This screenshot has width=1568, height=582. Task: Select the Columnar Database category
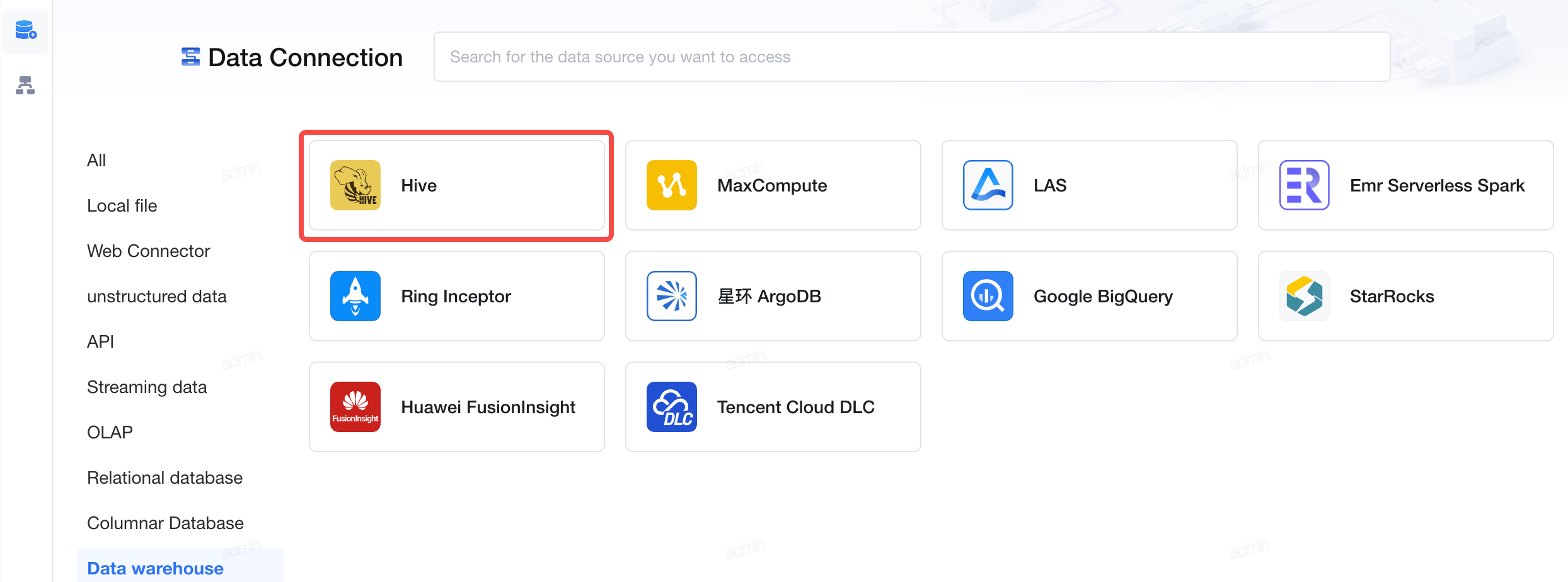(x=166, y=523)
